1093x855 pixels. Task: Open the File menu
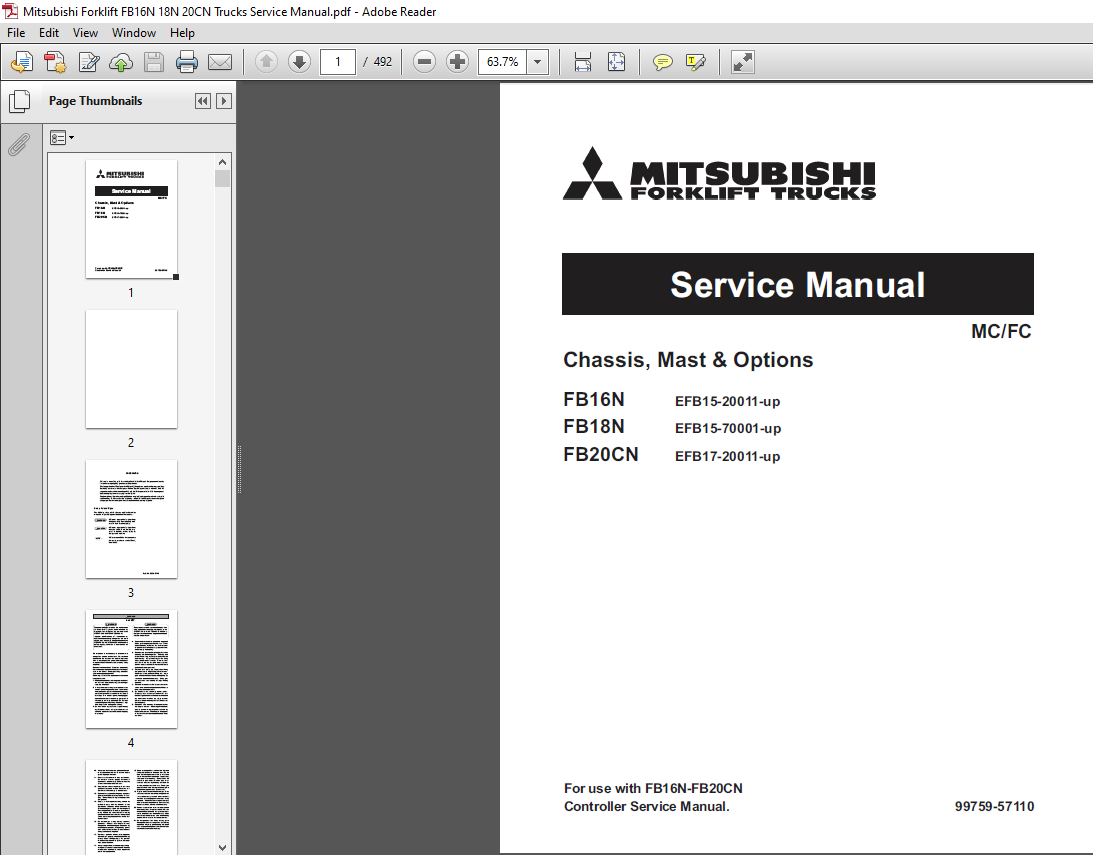[16, 33]
